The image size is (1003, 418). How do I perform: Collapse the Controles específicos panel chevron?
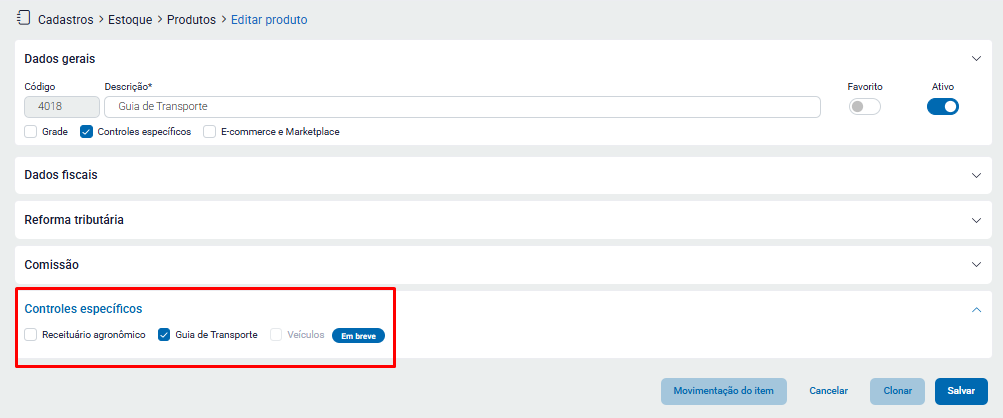click(977, 310)
